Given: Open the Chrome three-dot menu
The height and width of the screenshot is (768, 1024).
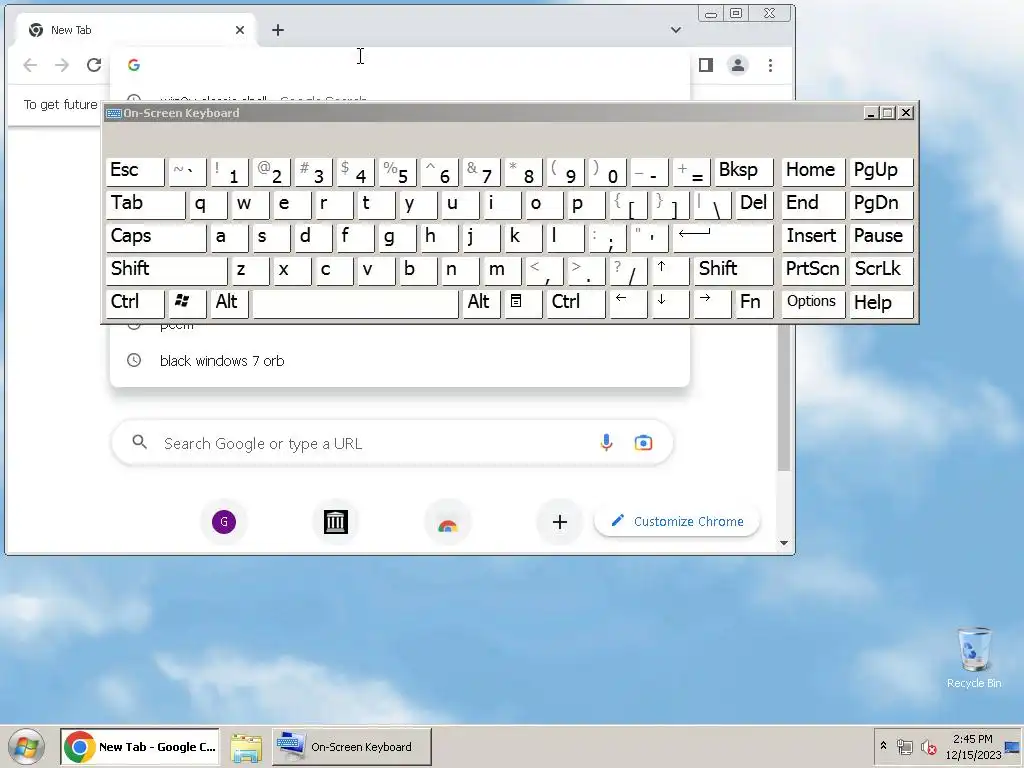Looking at the screenshot, I should click(771, 65).
